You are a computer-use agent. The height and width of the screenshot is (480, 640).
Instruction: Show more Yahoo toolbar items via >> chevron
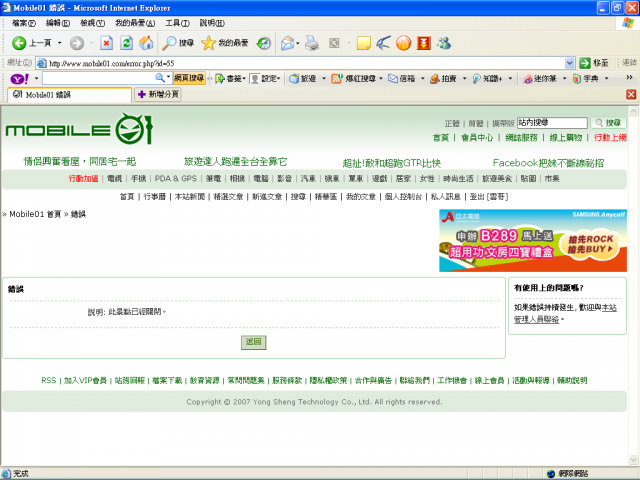(629, 78)
